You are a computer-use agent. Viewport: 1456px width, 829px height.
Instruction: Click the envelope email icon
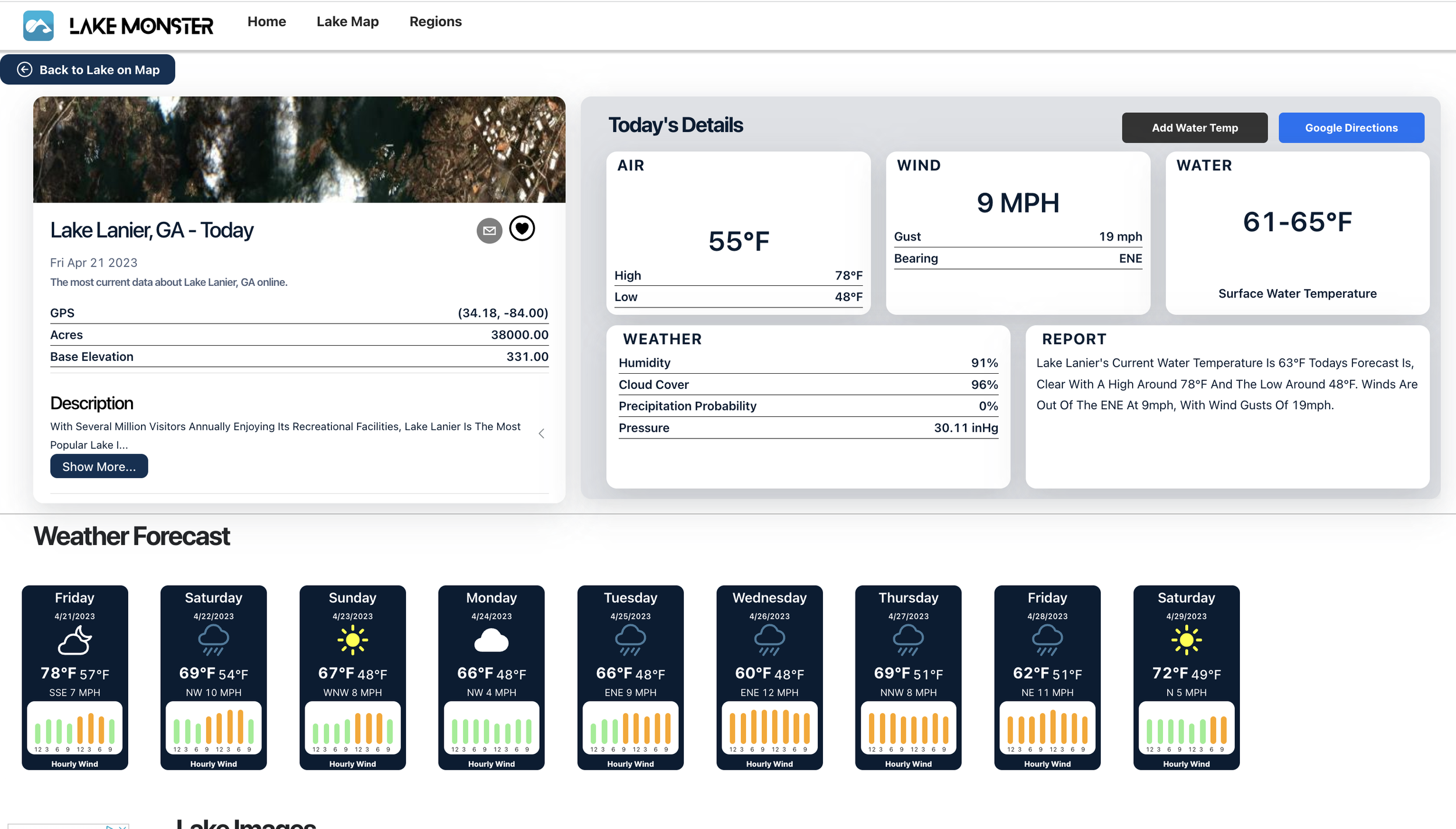489,231
